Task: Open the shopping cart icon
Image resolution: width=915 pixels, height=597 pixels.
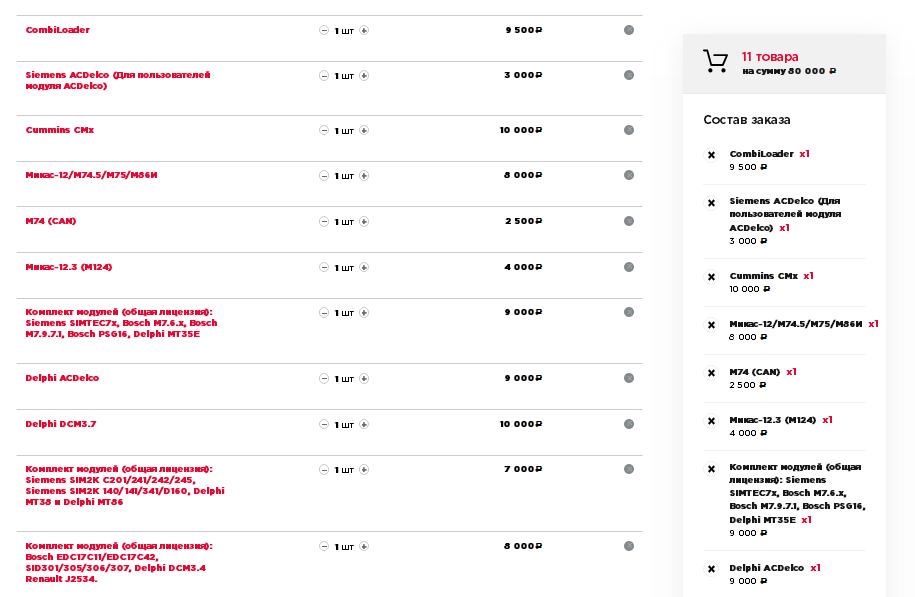Action: (715, 62)
